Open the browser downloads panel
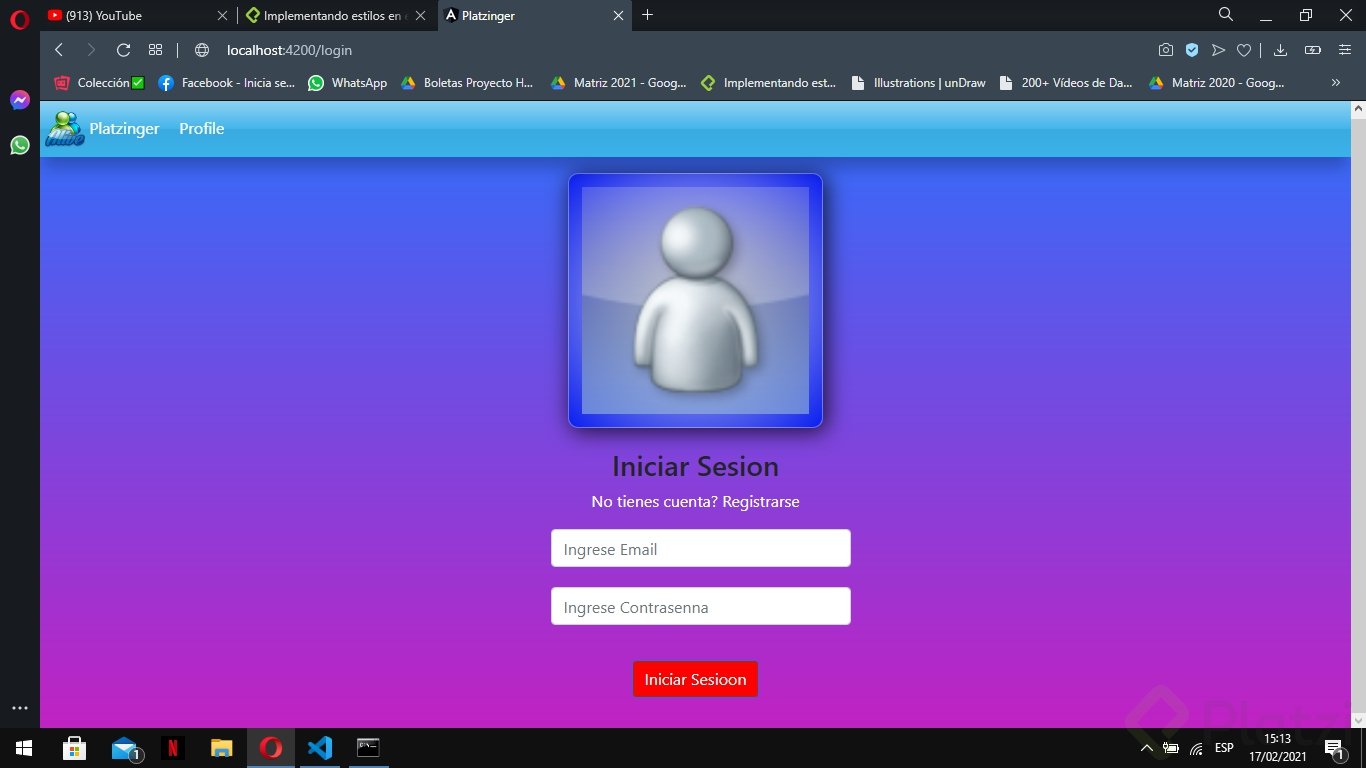This screenshot has height=768, width=1366. (x=1280, y=50)
